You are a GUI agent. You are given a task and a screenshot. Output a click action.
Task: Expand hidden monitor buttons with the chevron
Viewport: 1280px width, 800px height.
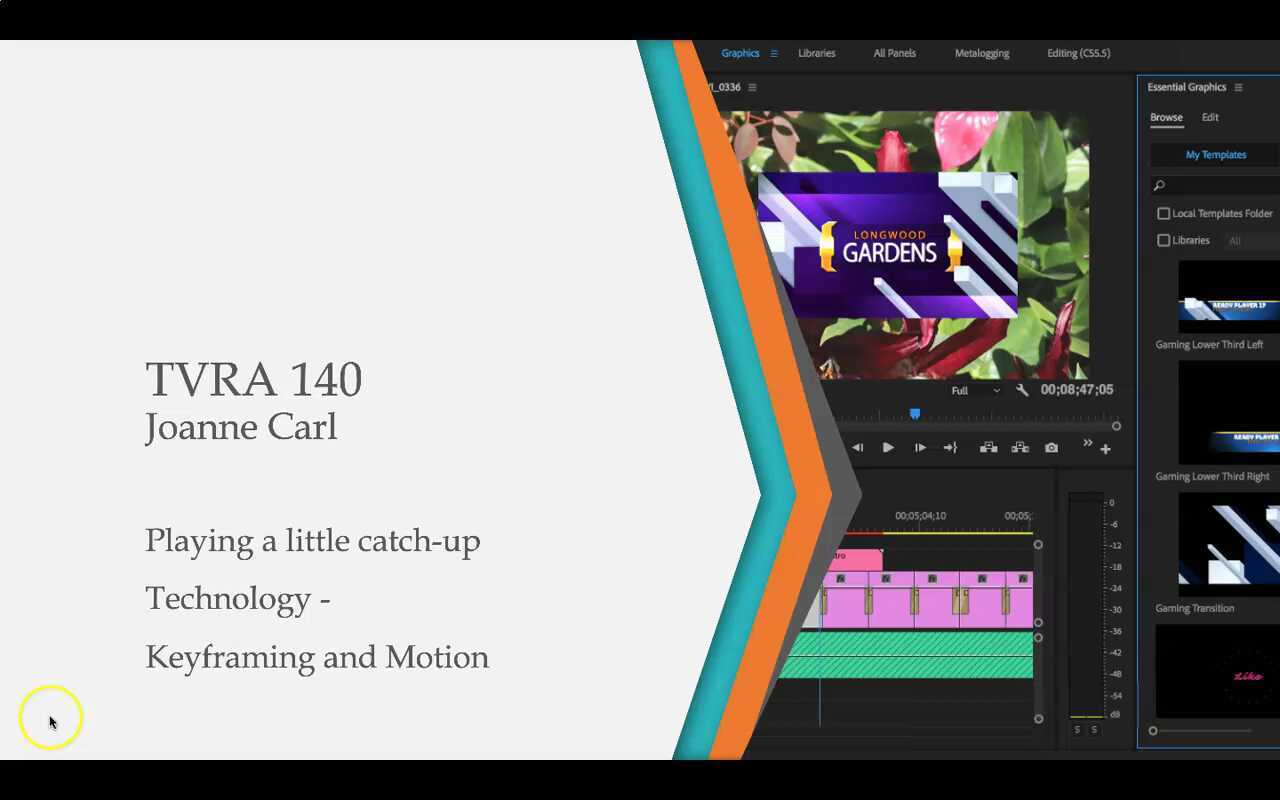click(1087, 443)
